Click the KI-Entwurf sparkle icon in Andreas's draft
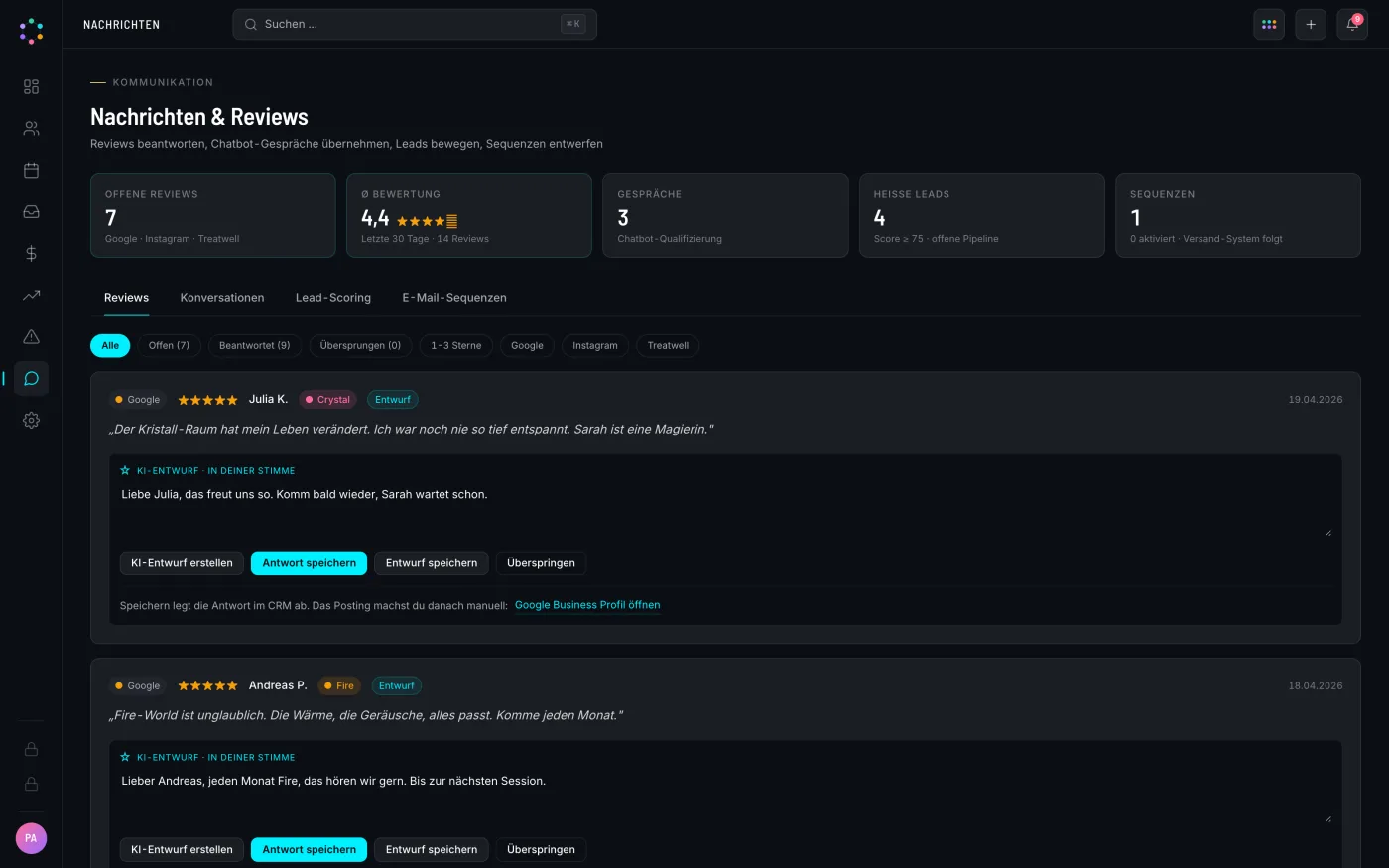The height and width of the screenshot is (868, 1389). [x=125, y=757]
